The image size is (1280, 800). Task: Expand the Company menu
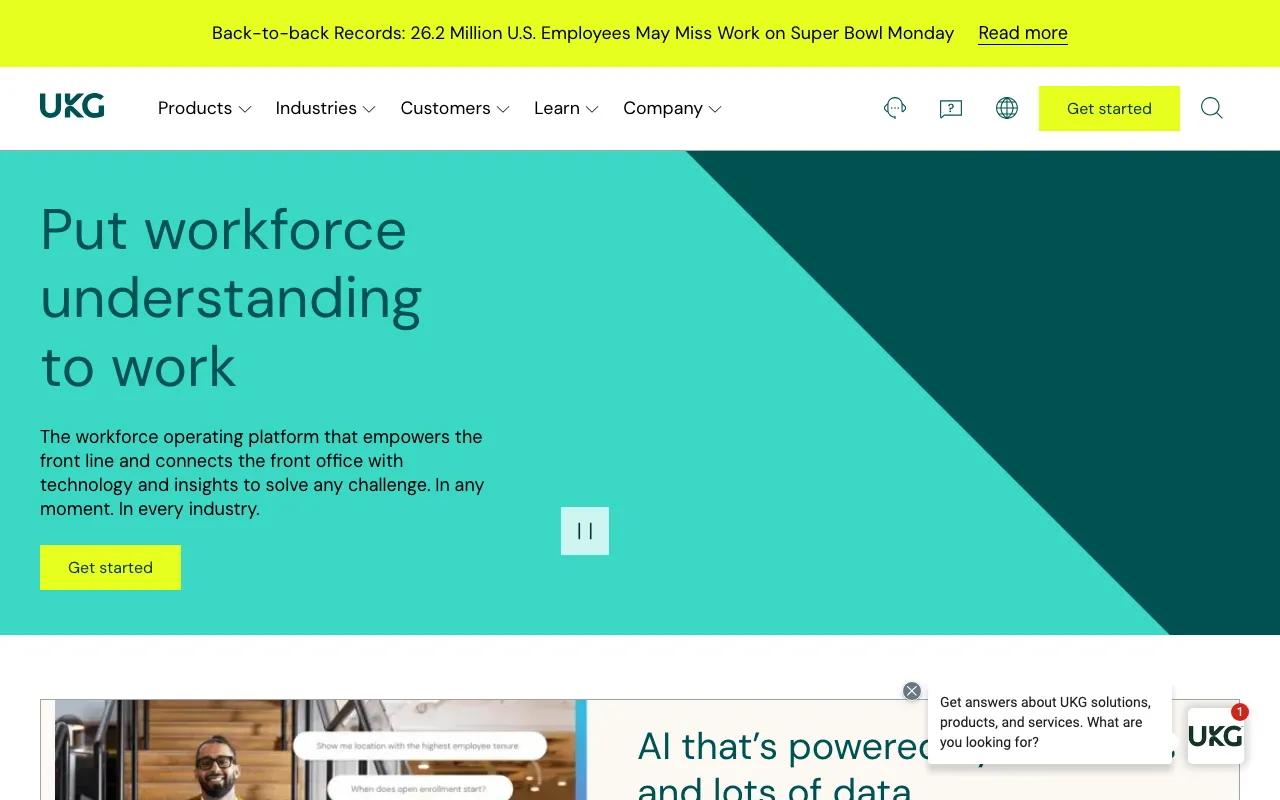pos(672,108)
